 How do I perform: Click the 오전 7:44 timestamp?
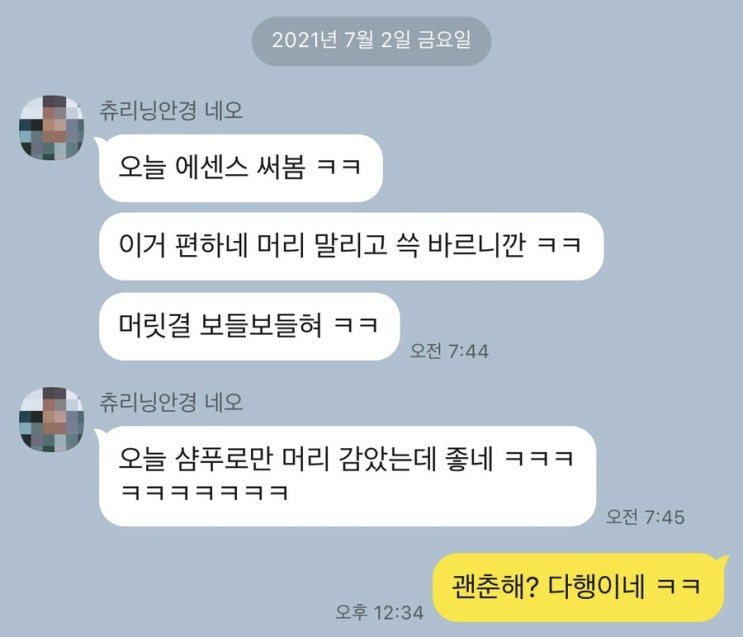tap(449, 351)
